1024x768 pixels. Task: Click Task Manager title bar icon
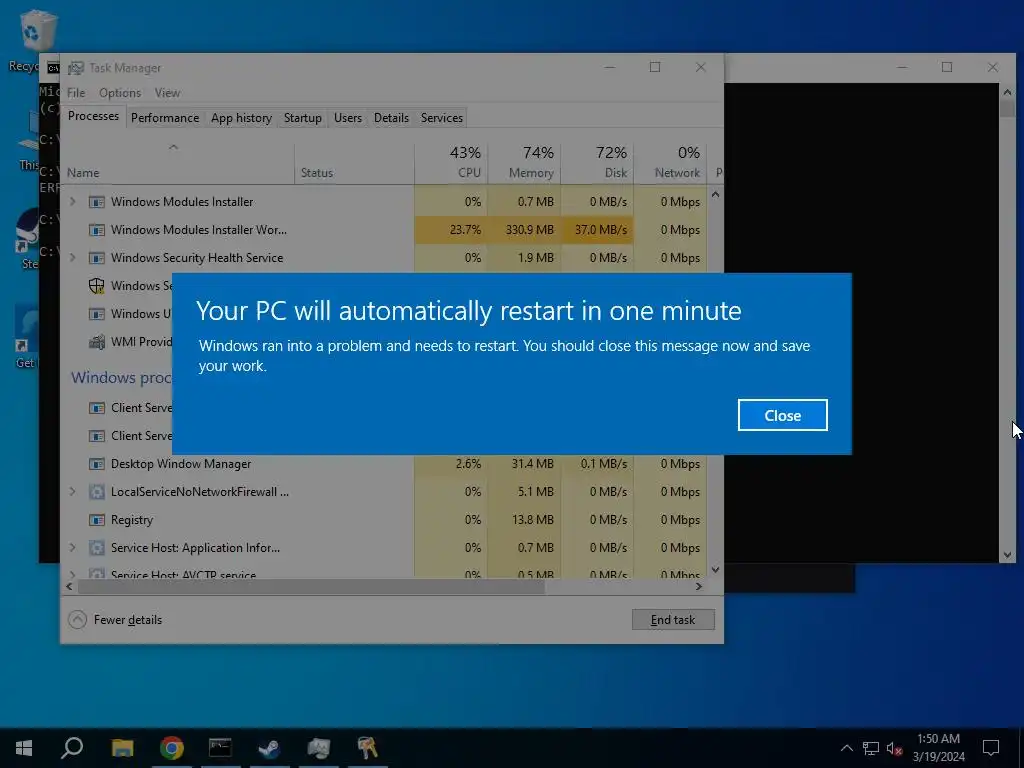coord(76,68)
